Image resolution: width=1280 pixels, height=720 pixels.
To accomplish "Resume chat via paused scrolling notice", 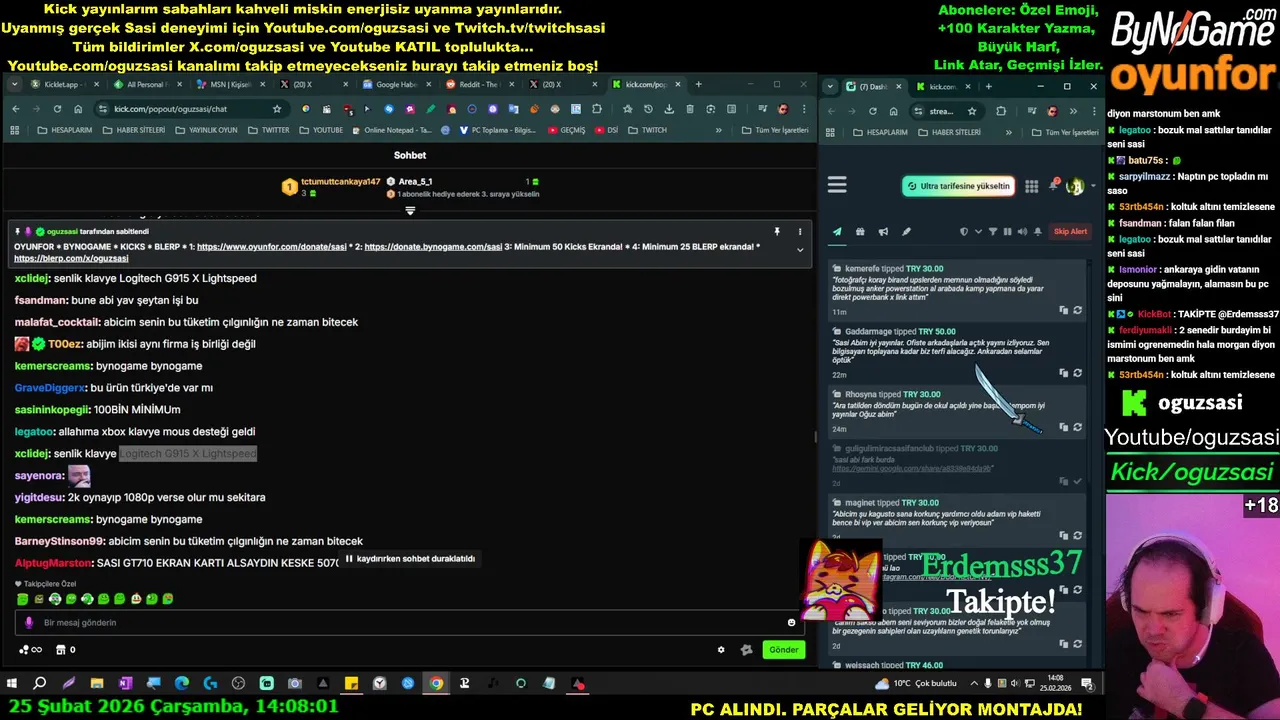I will (410, 559).
